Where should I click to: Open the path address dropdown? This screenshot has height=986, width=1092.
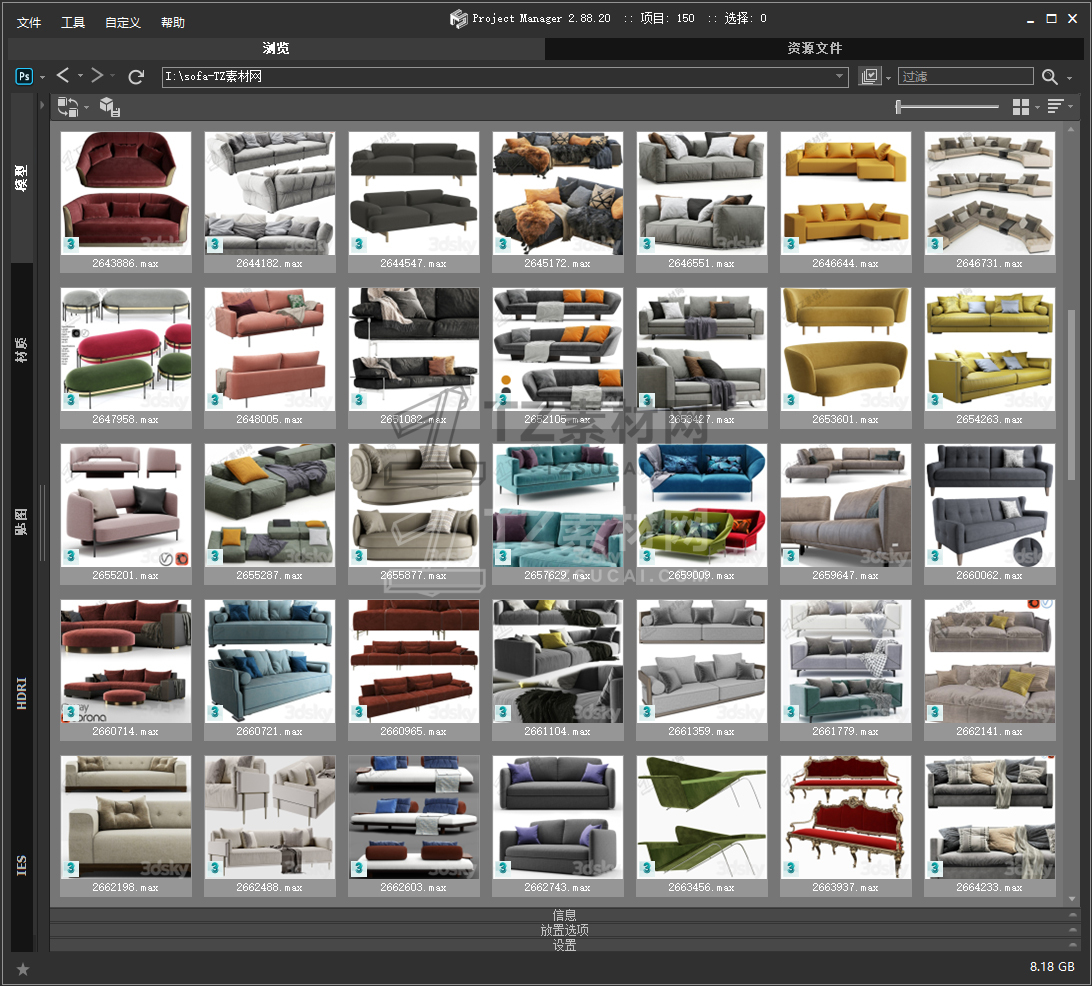pos(840,77)
